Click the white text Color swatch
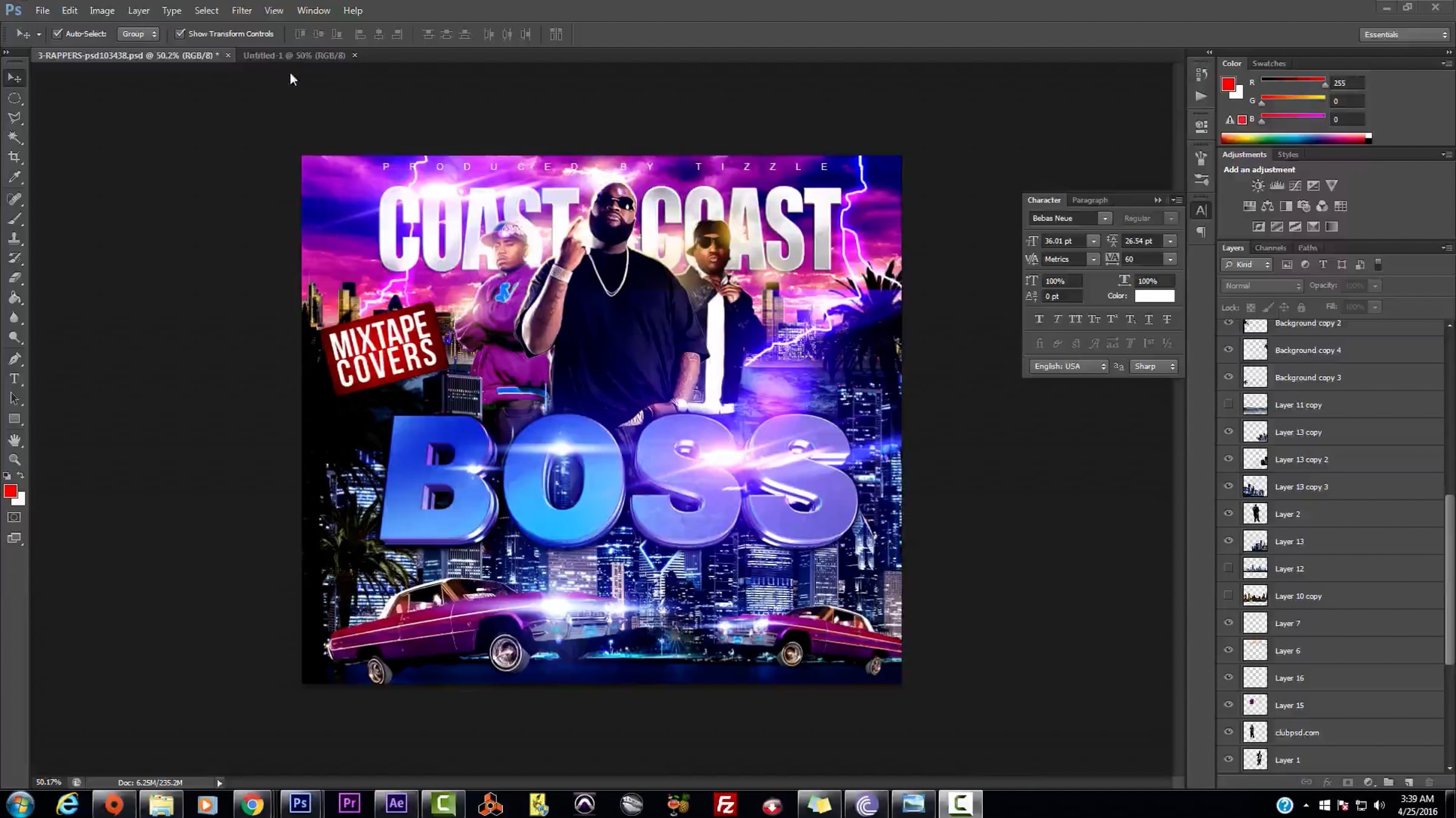1456x818 pixels. pyautogui.click(x=1154, y=296)
